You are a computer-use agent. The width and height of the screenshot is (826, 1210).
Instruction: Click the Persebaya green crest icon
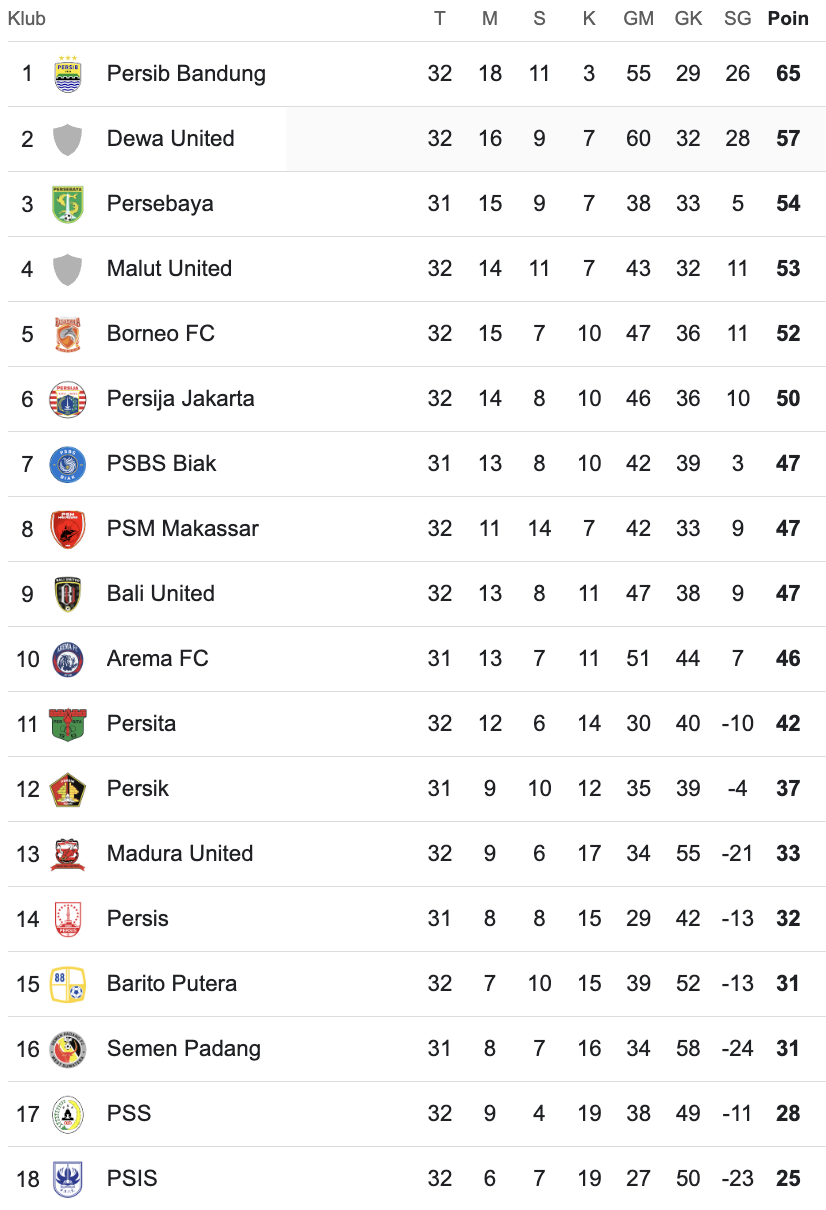pos(68,204)
